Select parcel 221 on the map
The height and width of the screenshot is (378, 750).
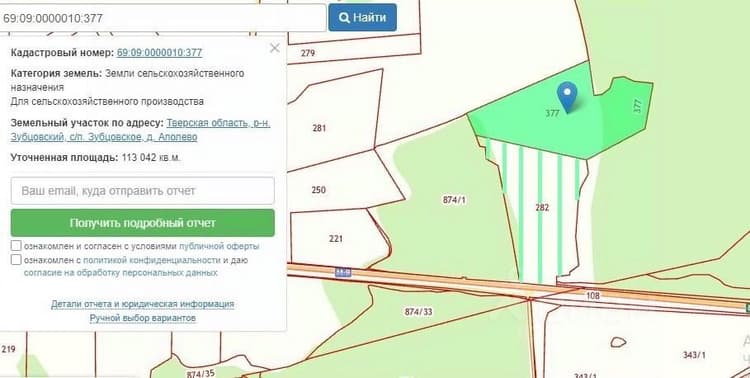[336, 238]
